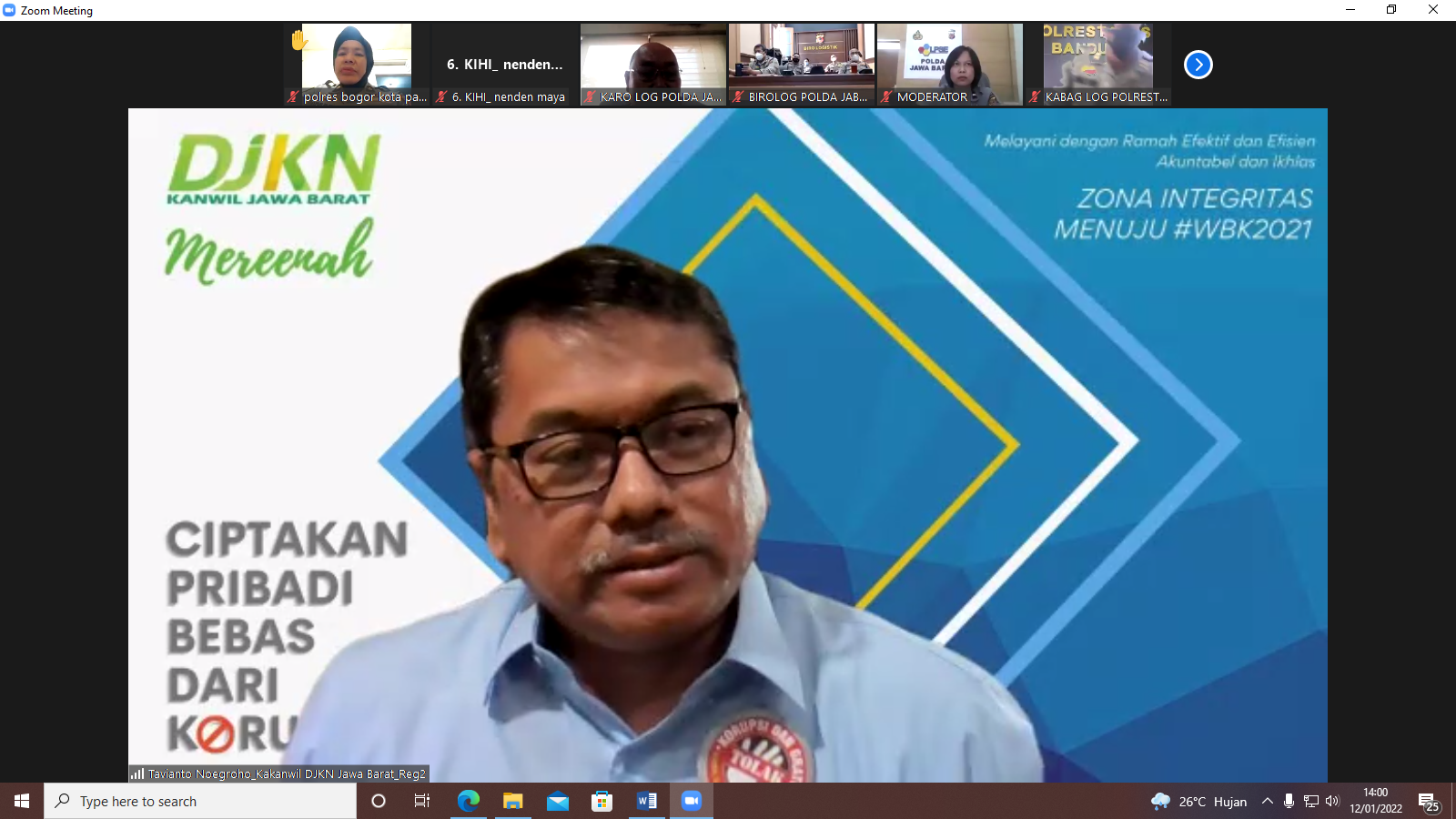Expand hidden system tray icons
Screen dimensions: 1456x819
coord(1267,801)
